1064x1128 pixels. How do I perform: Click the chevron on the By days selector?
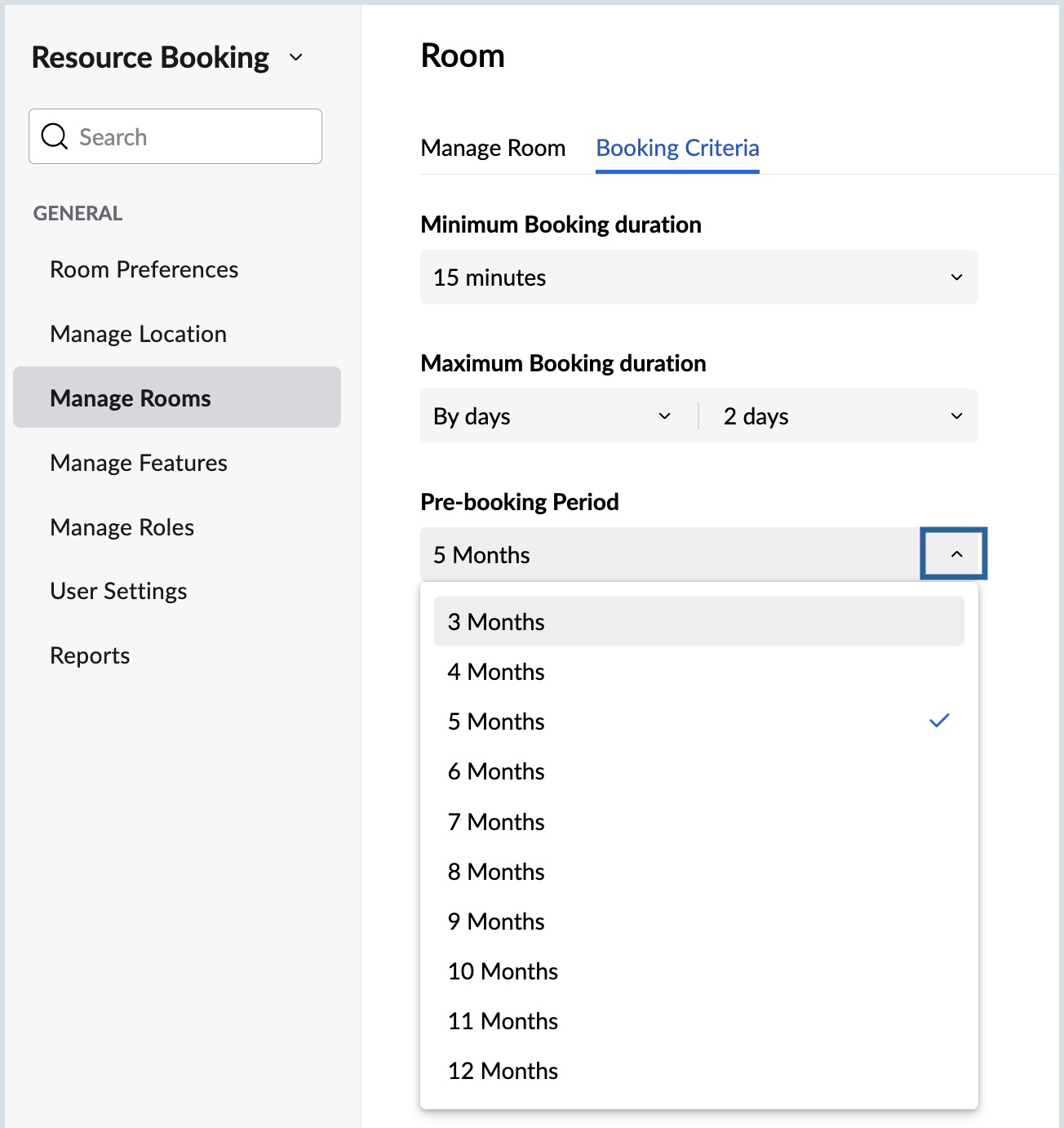(x=665, y=416)
